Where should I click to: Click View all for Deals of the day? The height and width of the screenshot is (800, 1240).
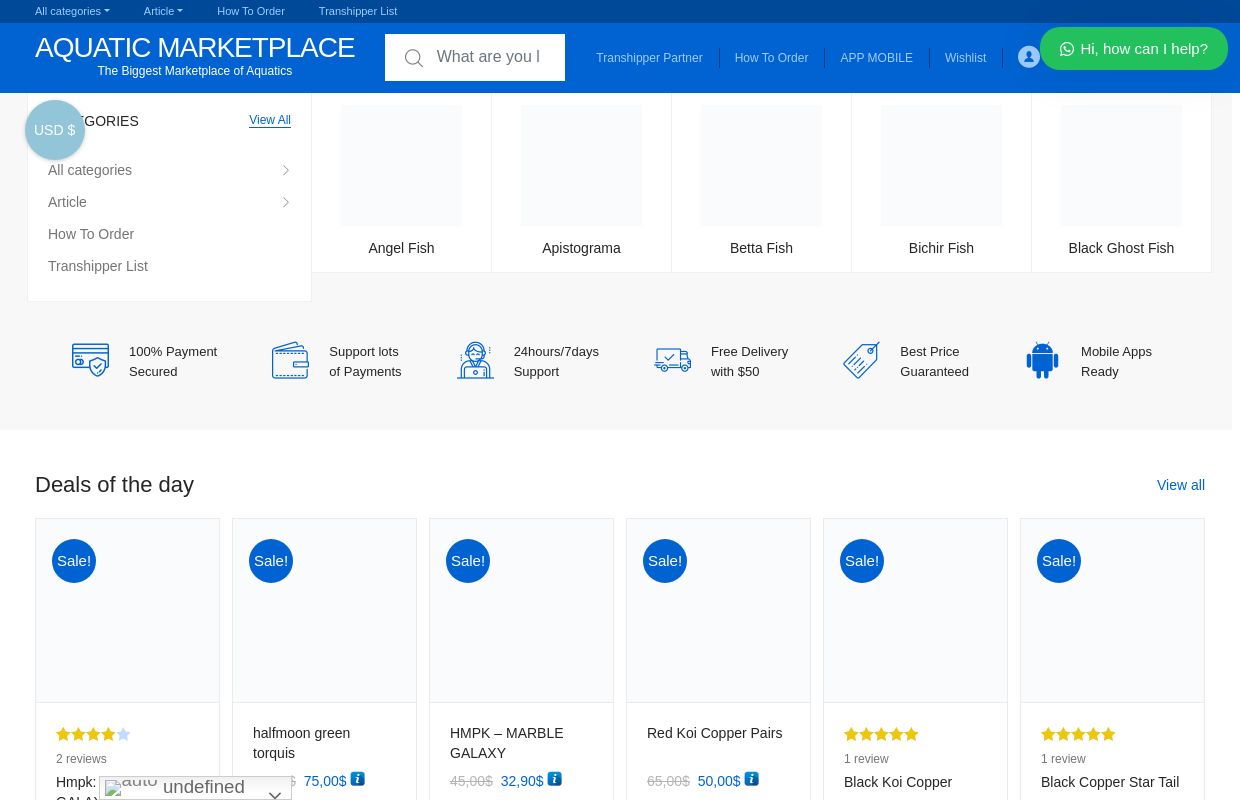click(x=1180, y=485)
